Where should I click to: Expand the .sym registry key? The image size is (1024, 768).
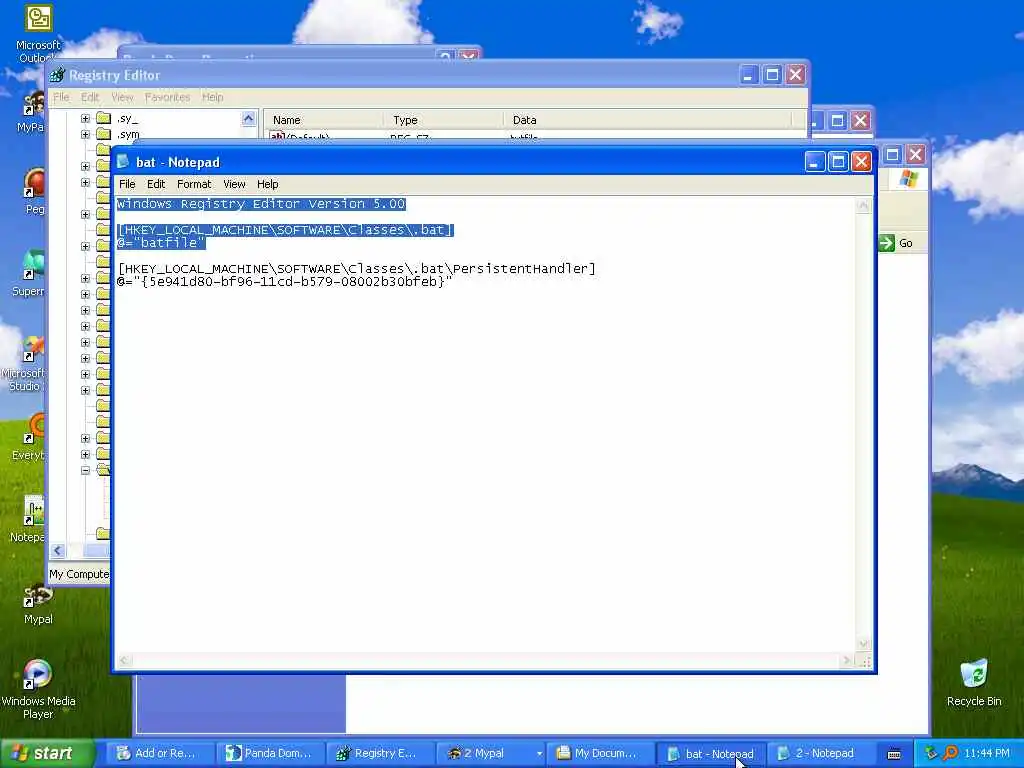point(85,135)
